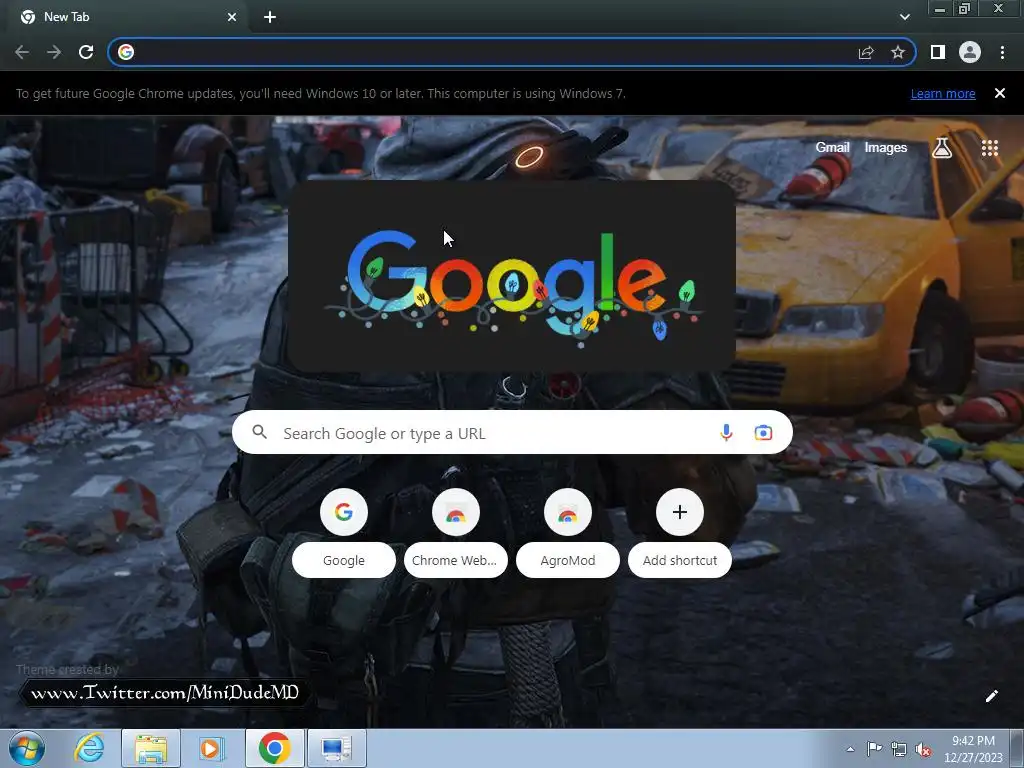Image resolution: width=1024 pixels, height=768 pixels.
Task: Open the profile avatar menu
Action: point(970,52)
